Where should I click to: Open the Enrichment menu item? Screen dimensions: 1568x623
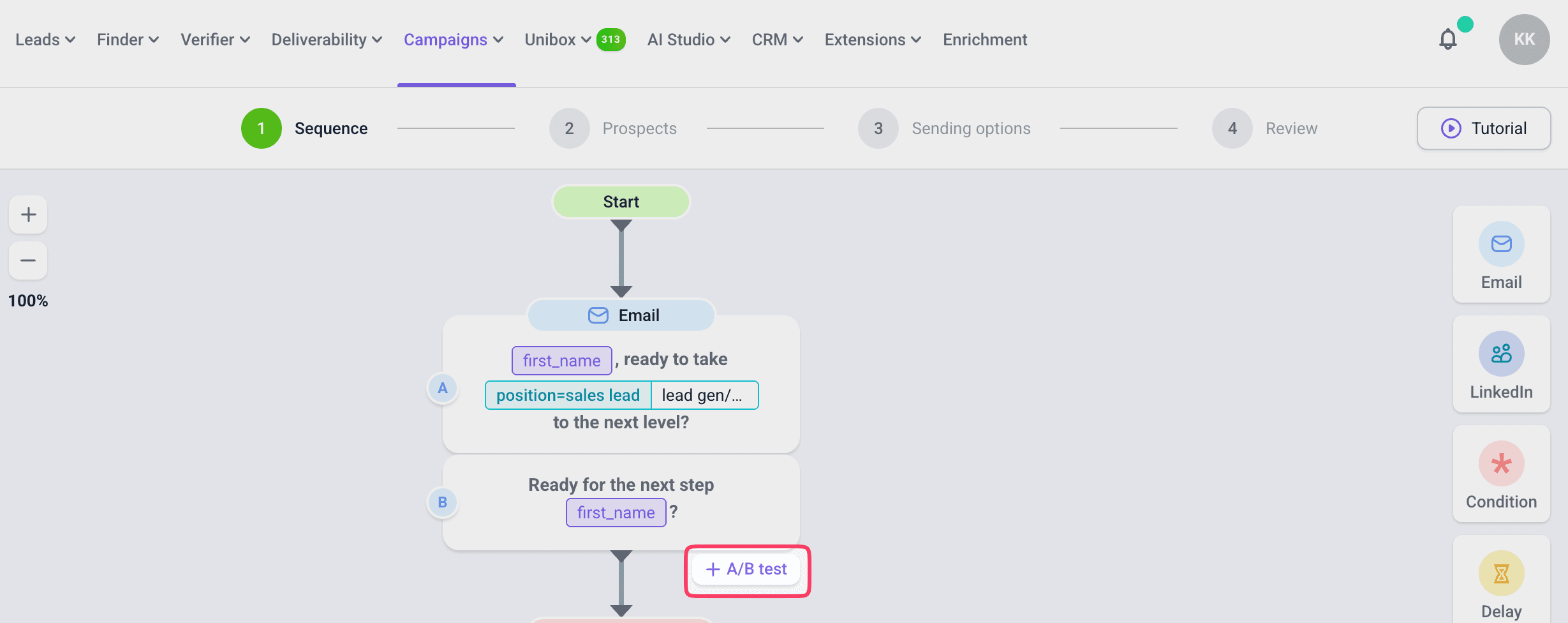coord(985,40)
